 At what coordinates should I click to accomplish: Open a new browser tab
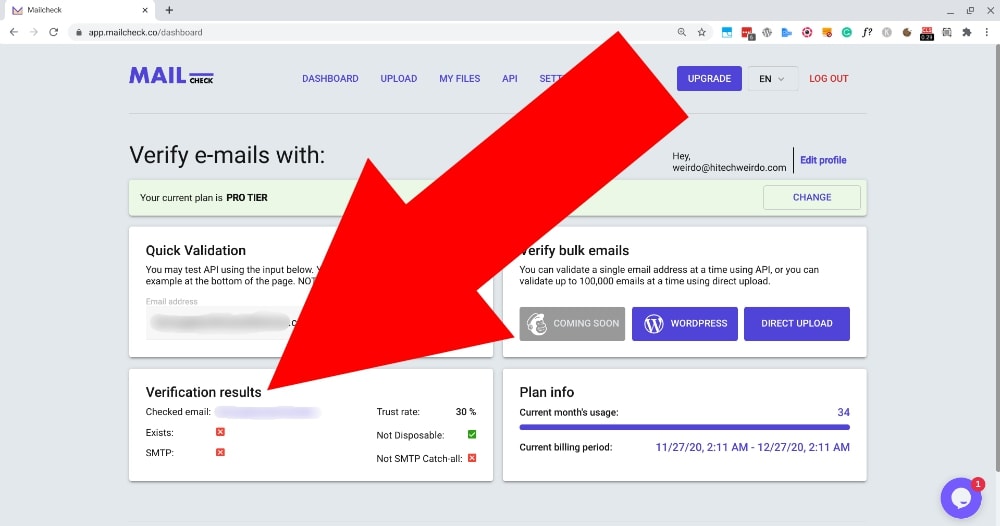point(169,10)
